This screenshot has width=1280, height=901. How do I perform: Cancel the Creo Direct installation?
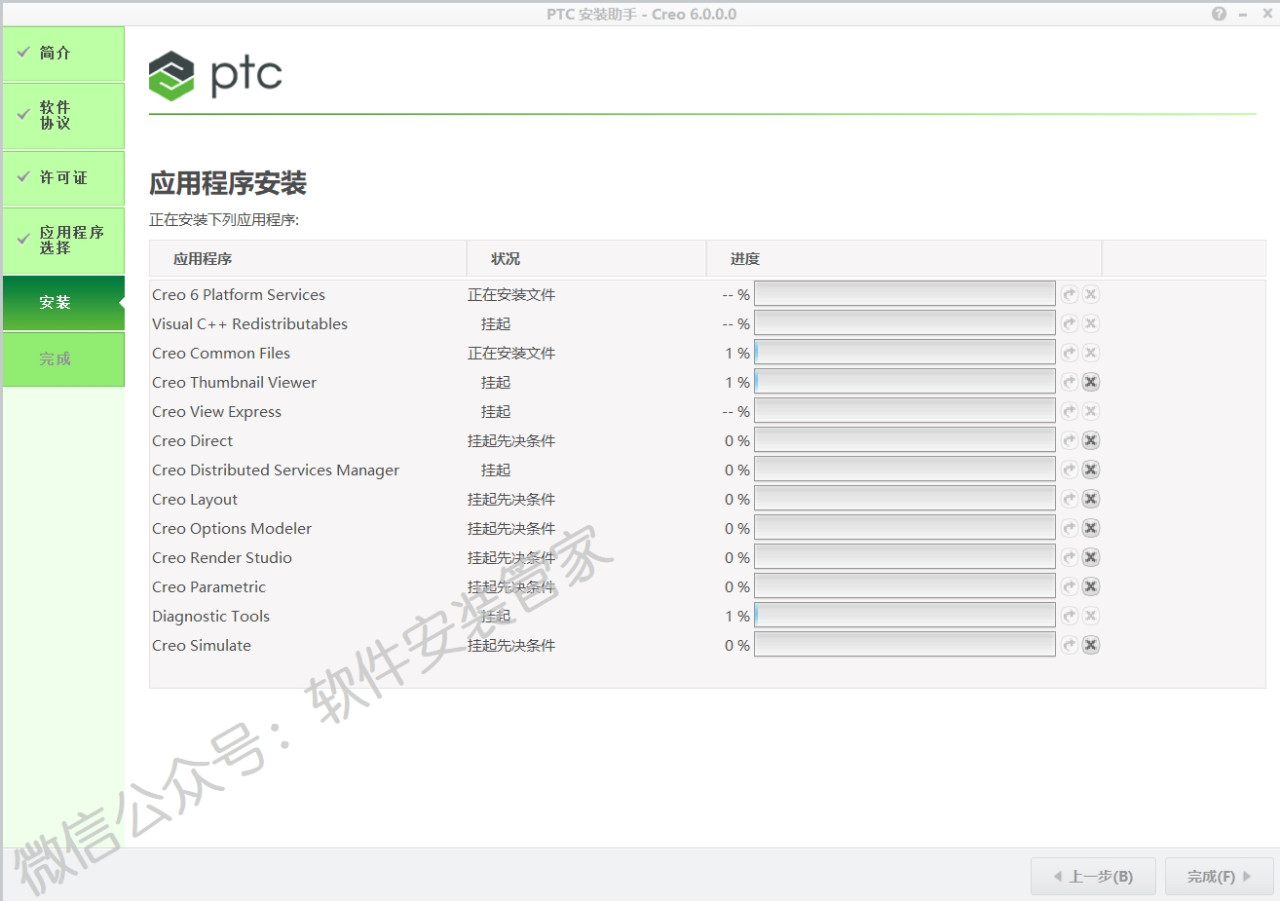pyautogui.click(x=1091, y=441)
